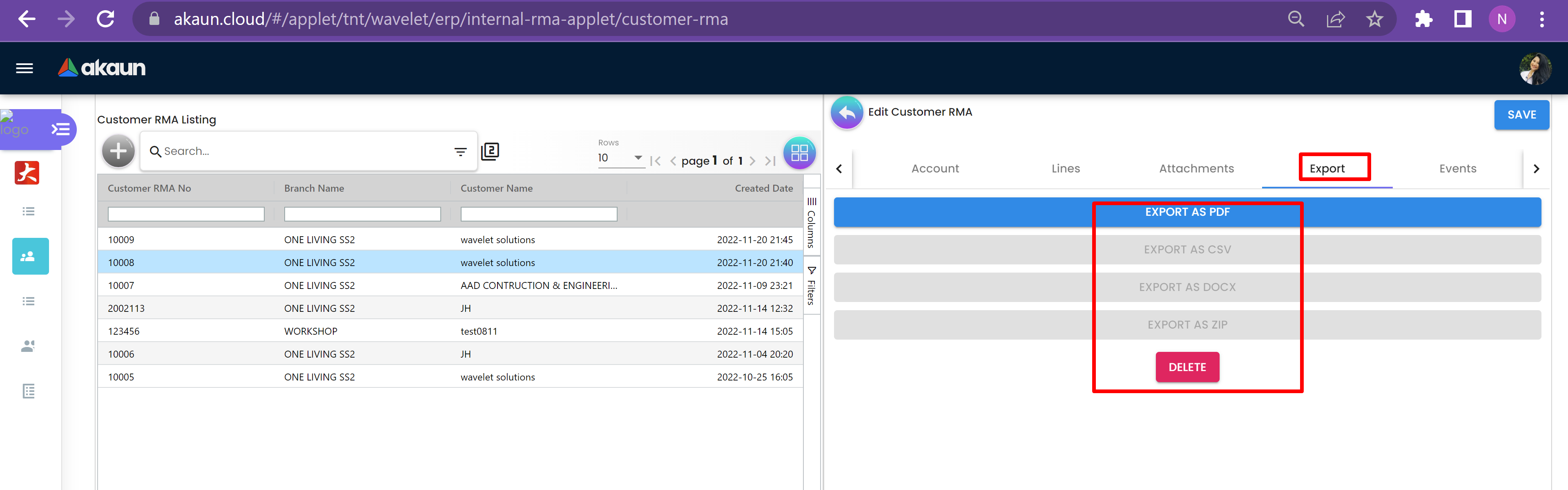Click the Customer RMA No filter field

click(x=186, y=214)
